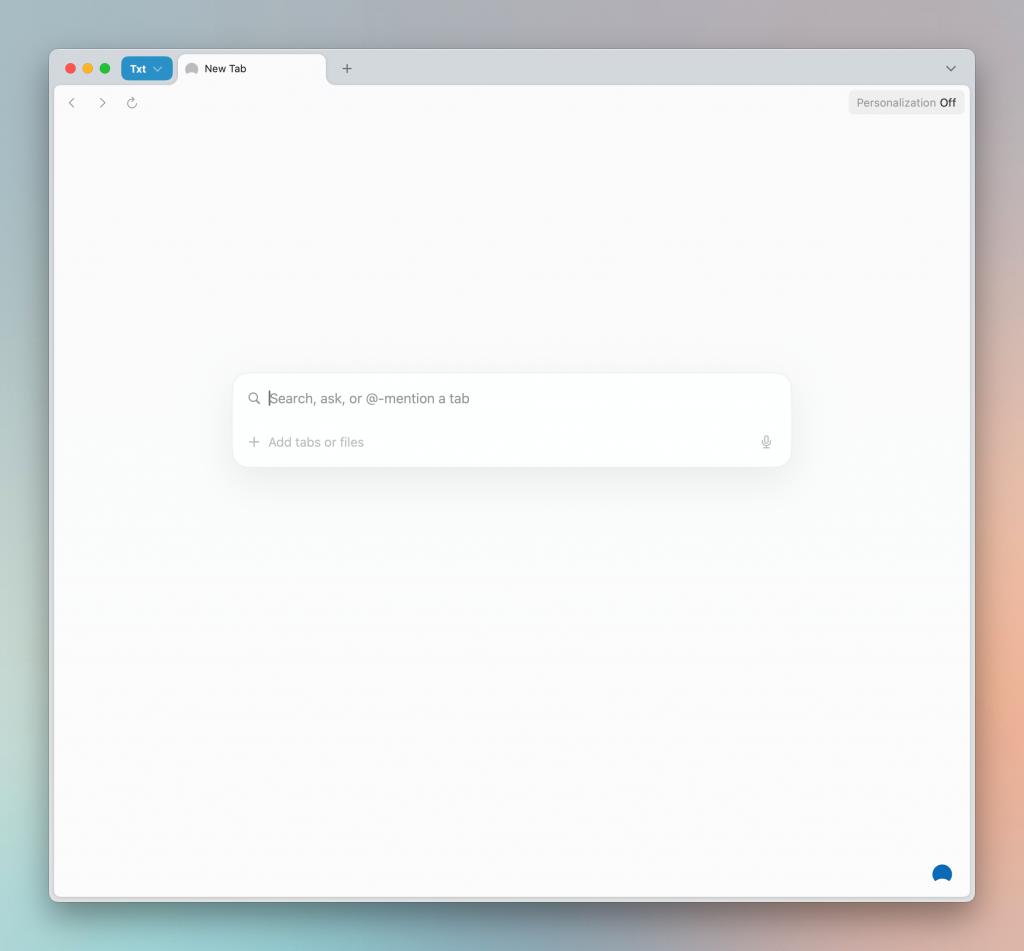
Task: Start voice input with microphone icon
Action: click(x=766, y=442)
